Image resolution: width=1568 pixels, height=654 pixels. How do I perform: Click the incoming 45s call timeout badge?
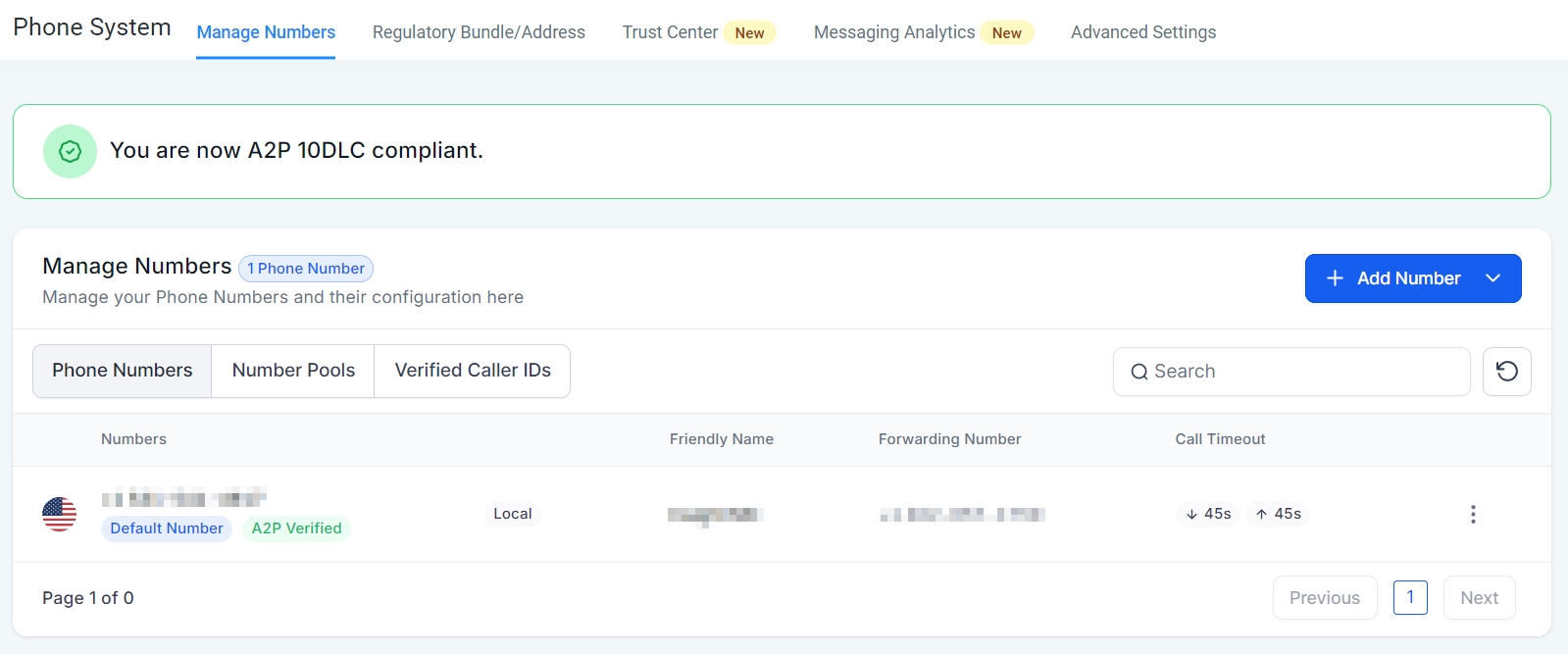point(1208,514)
